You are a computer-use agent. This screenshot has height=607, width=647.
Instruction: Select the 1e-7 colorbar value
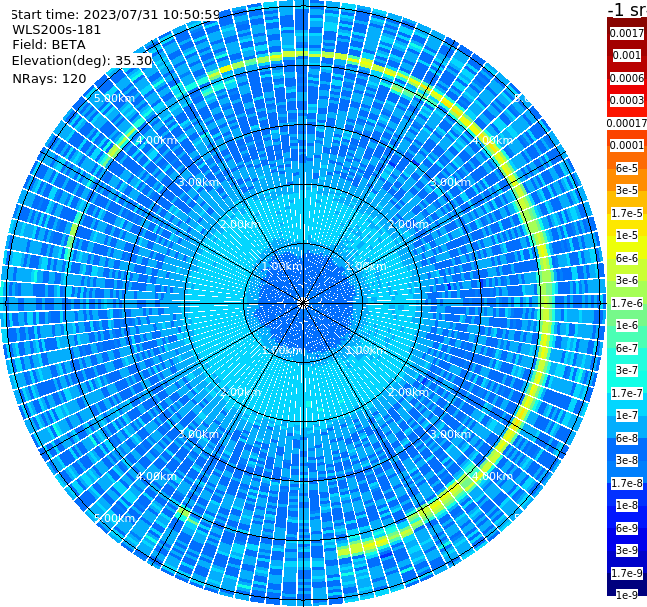pyautogui.click(x=627, y=415)
